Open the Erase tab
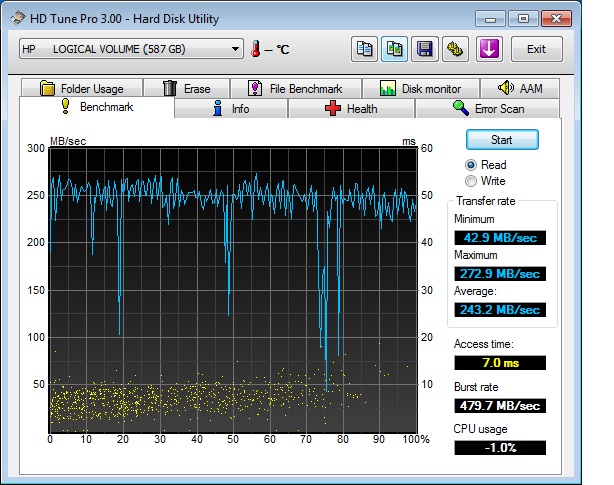The height and width of the screenshot is (485, 614). (x=187, y=88)
